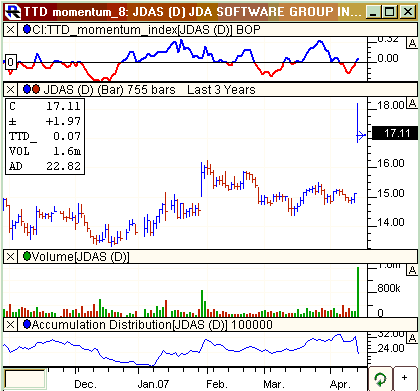Click blue up-bar color dot for JDAS
This screenshot has width=420, height=391.
pyautogui.click(x=27, y=89)
